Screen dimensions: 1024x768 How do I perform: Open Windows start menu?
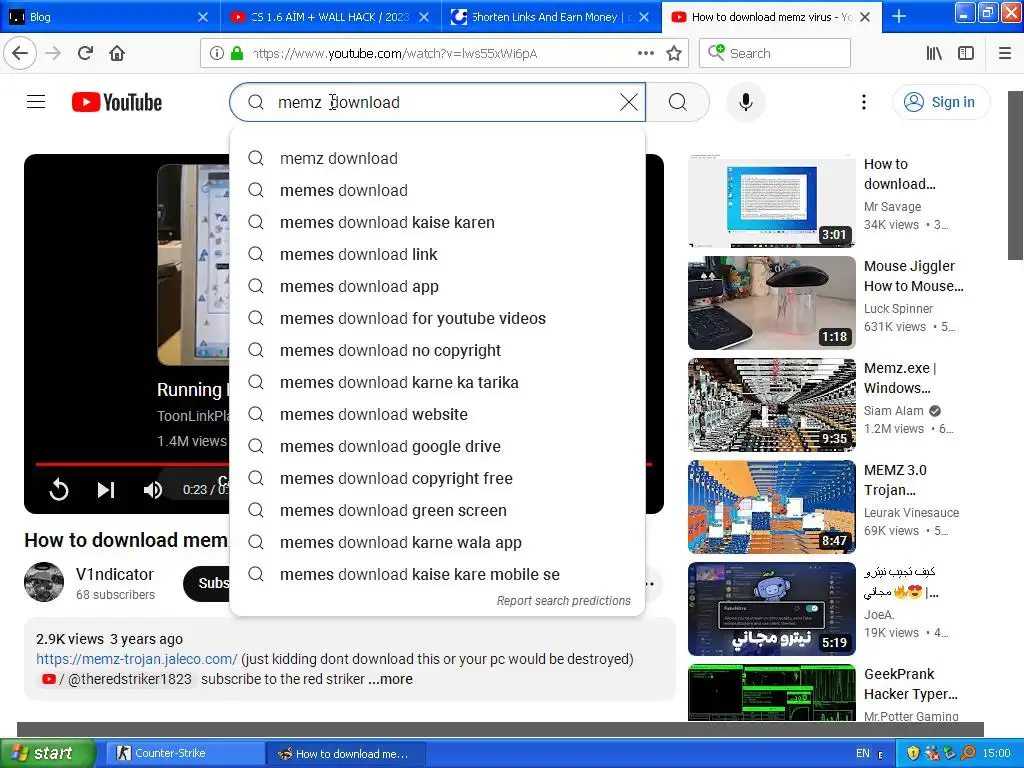pos(47,753)
